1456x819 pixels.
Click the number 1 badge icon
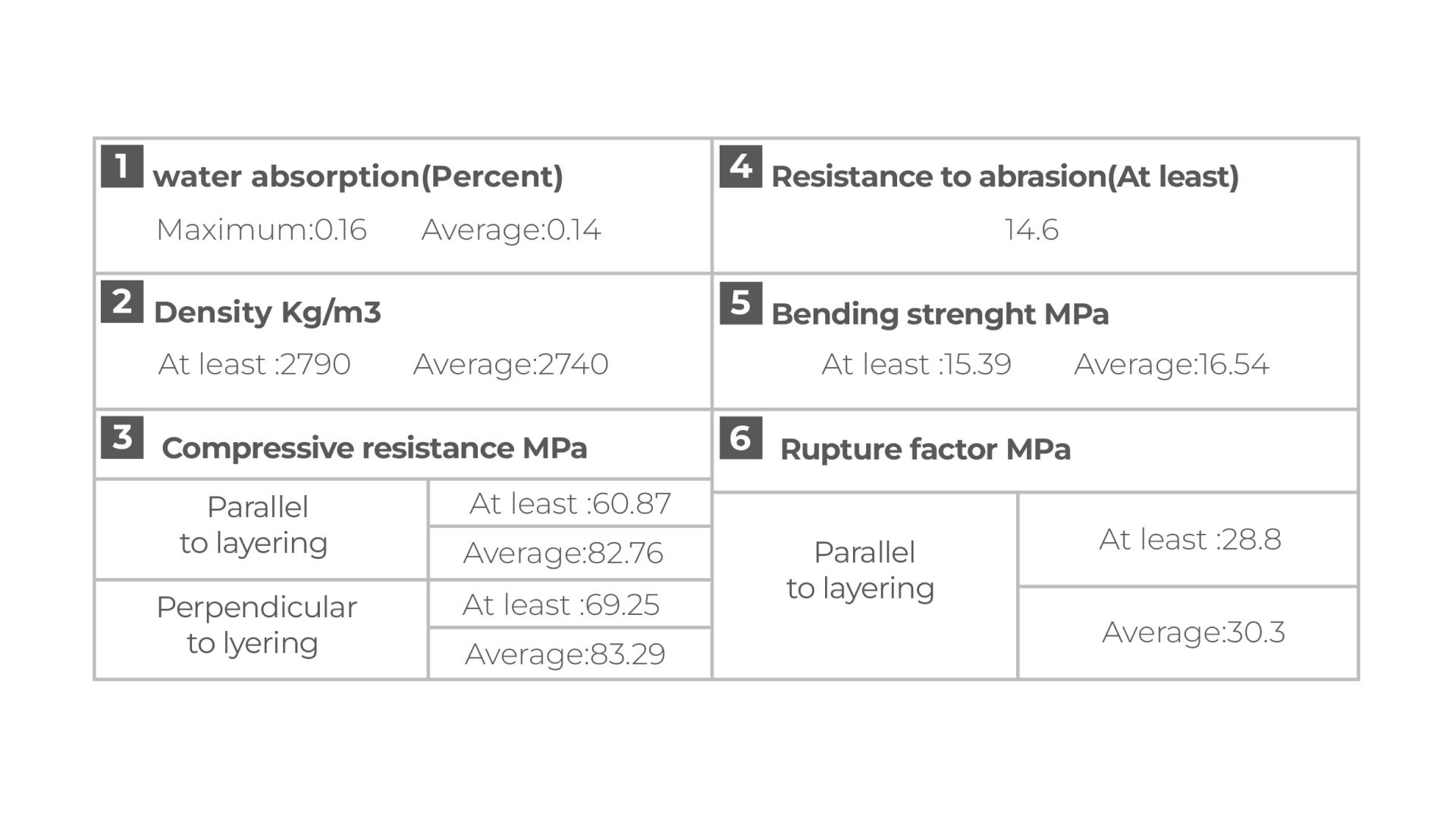point(122,166)
